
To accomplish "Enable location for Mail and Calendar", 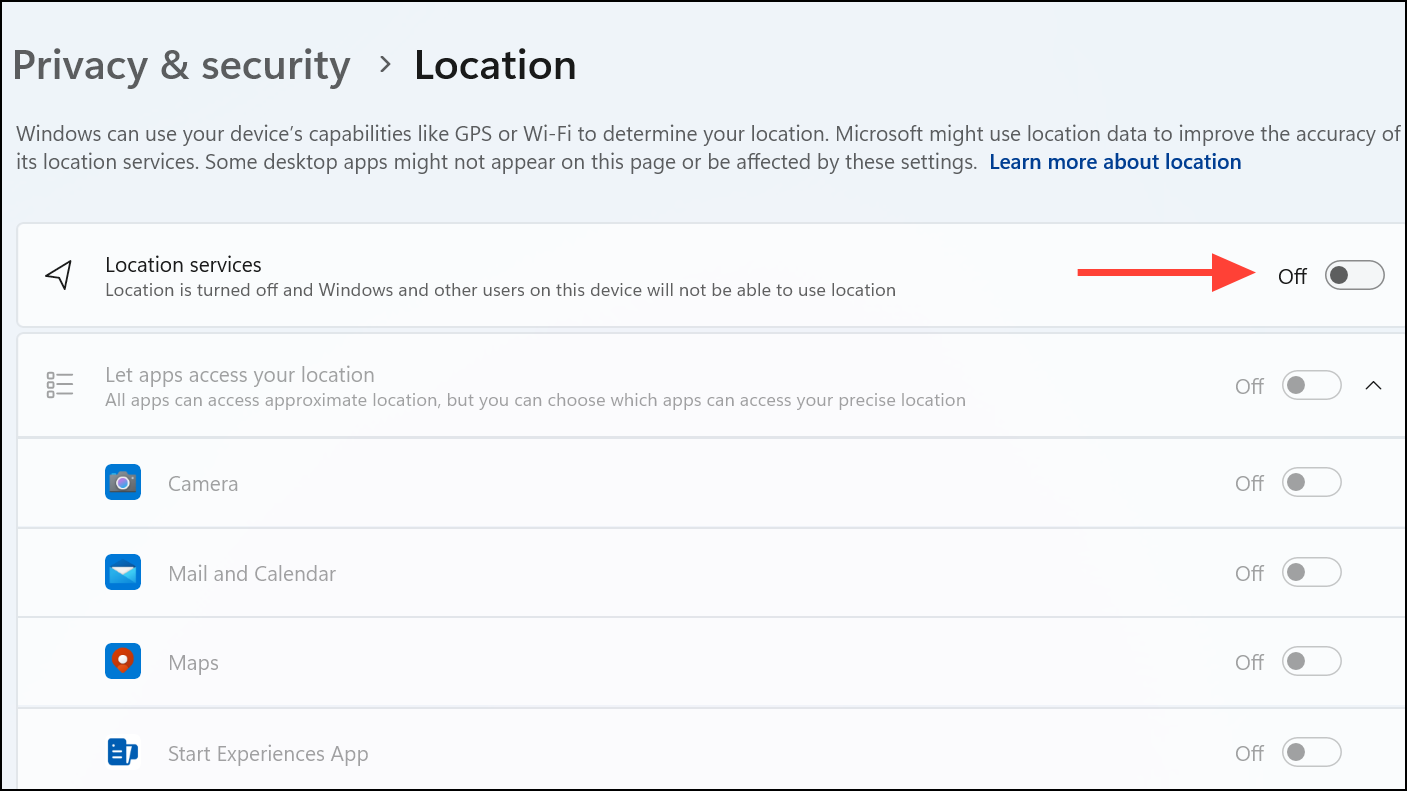I will click(x=1311, y=572).
